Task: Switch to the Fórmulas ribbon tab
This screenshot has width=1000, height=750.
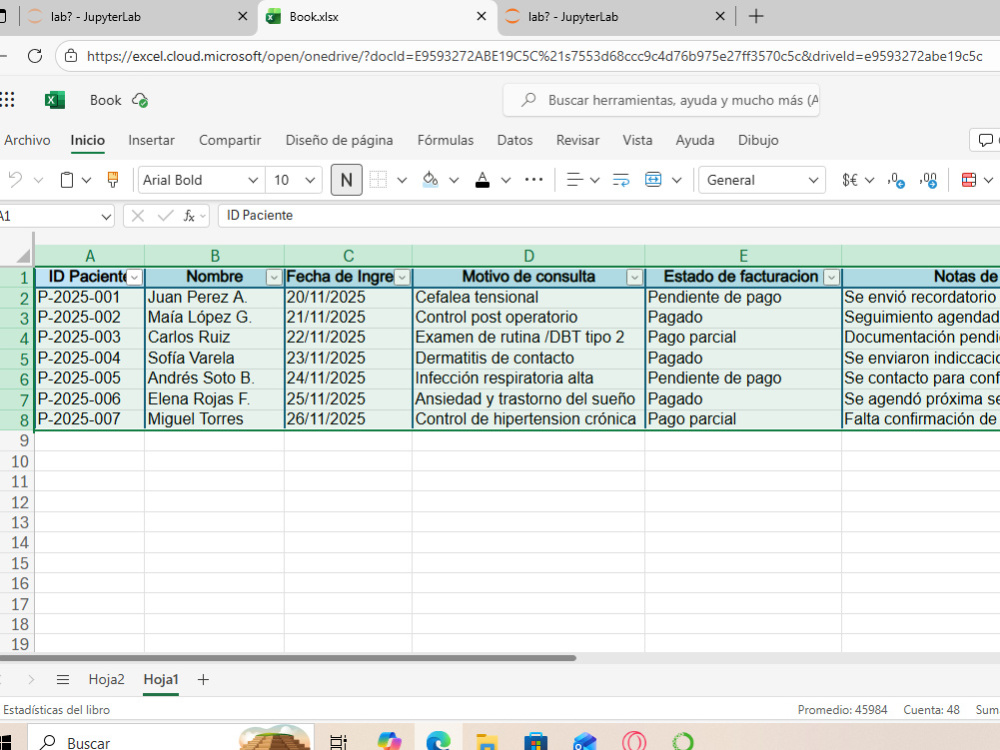Action: click(445, 140)
